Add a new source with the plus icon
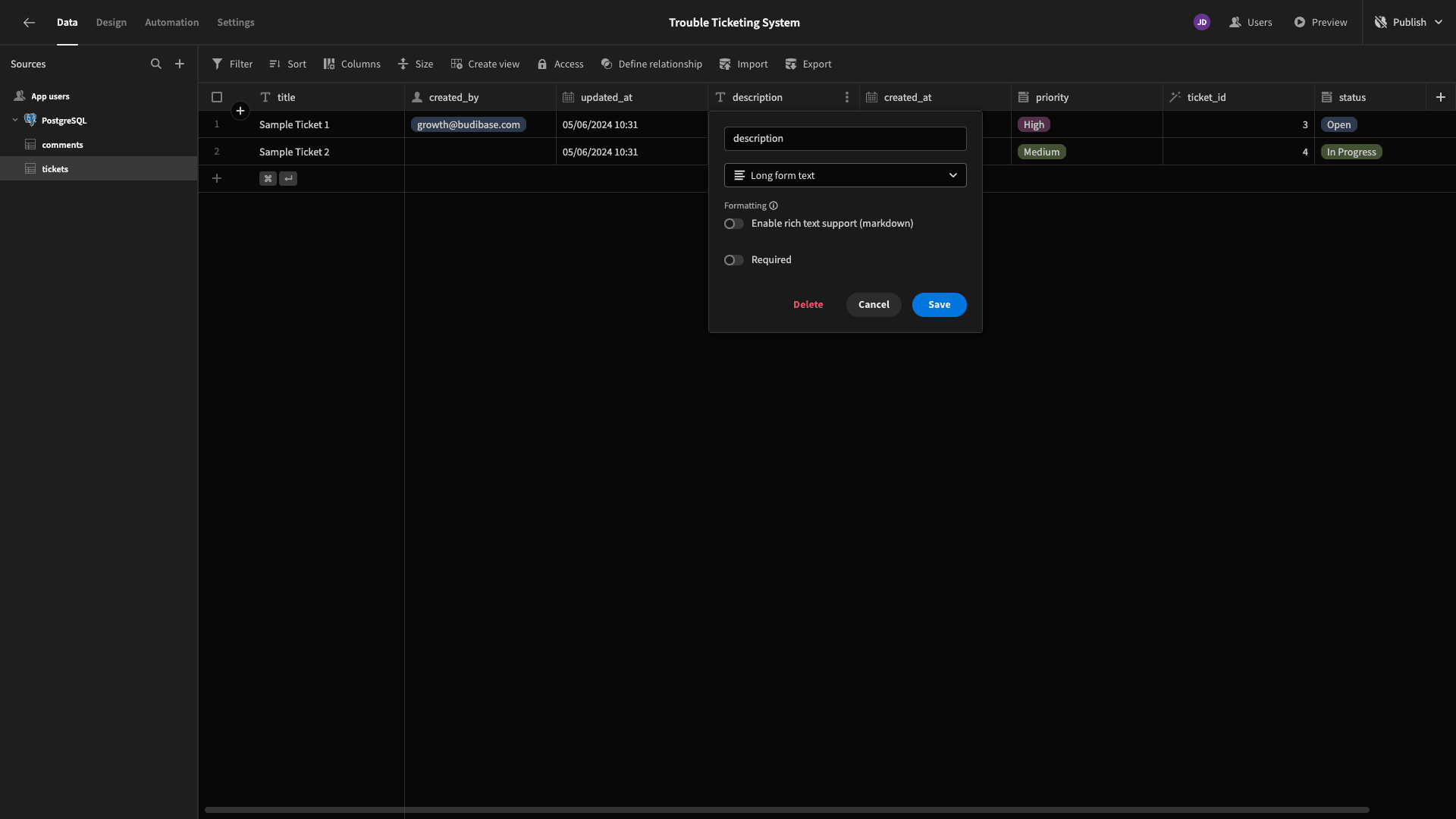 [x=180, y=64]
